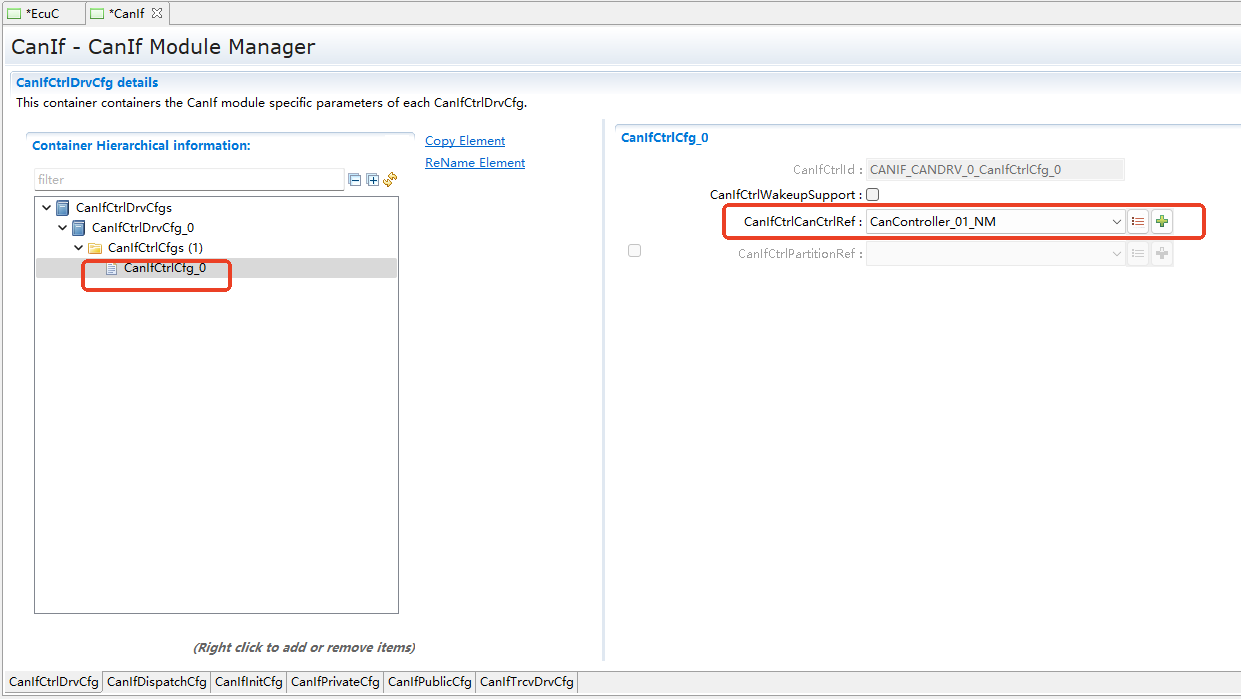Open reference list for CanIfCtrlCanCtrlRef
1241x699 pixels.
tap(1138, 222)
